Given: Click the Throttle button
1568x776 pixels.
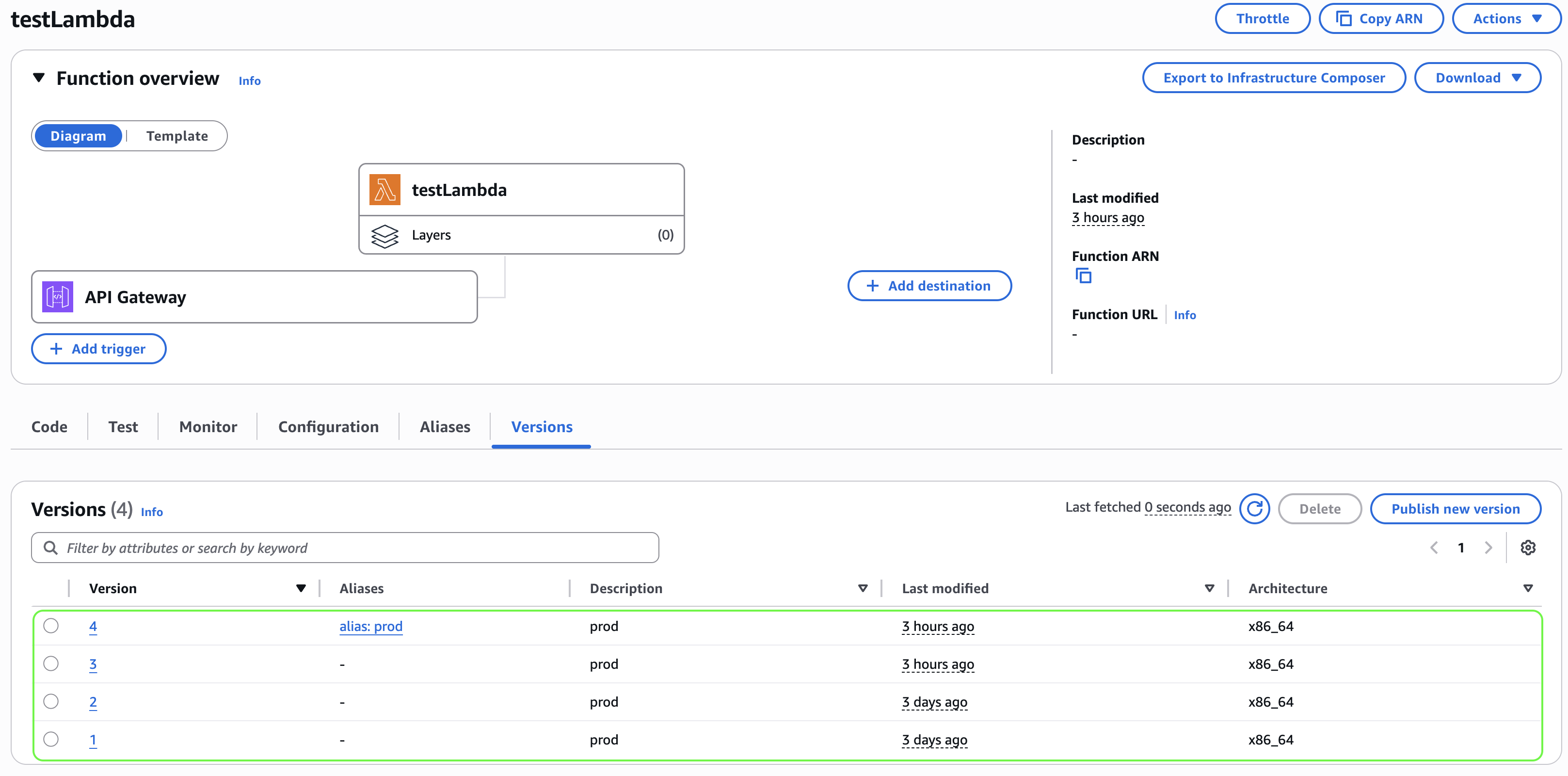Looking at the screenshot, I should point(1263,19).
